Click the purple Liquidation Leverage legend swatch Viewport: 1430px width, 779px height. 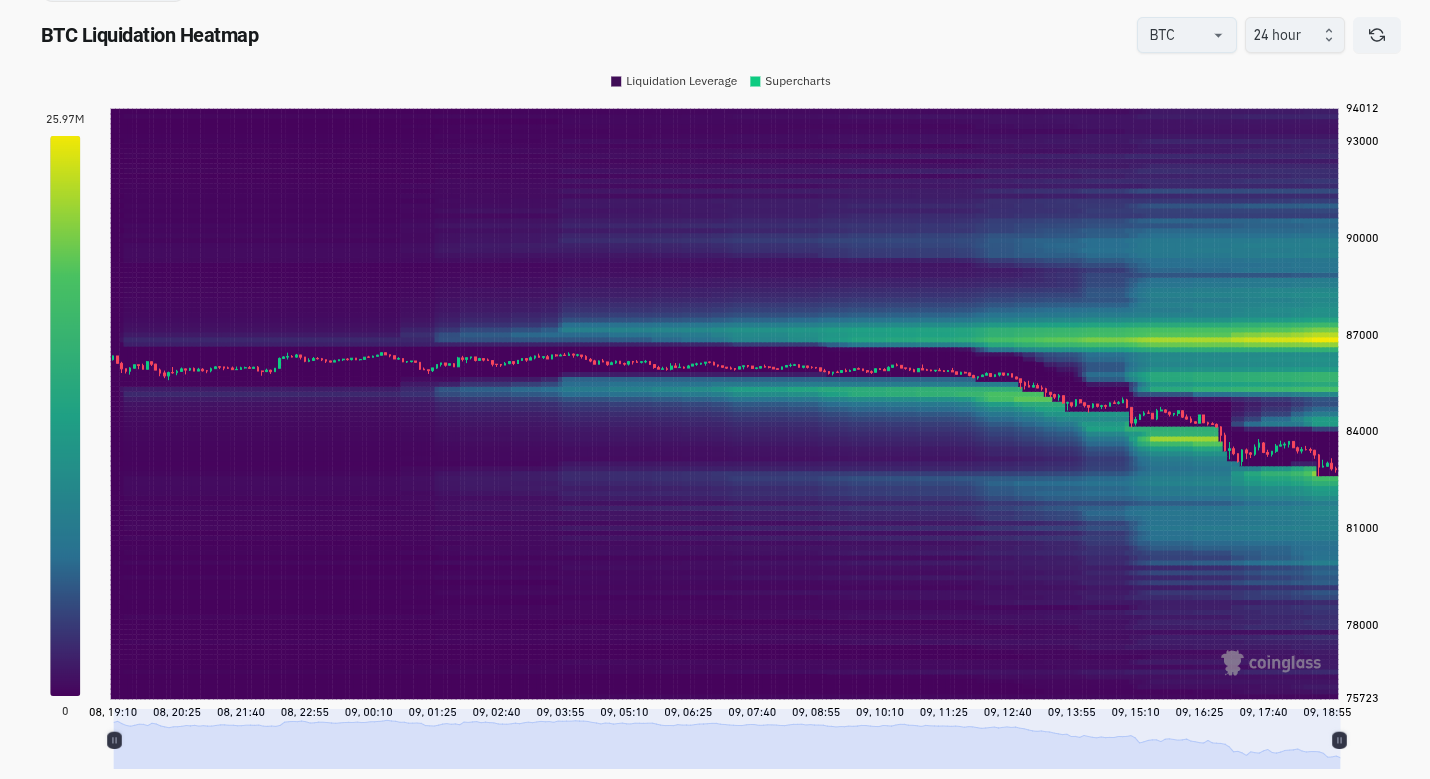616,81
